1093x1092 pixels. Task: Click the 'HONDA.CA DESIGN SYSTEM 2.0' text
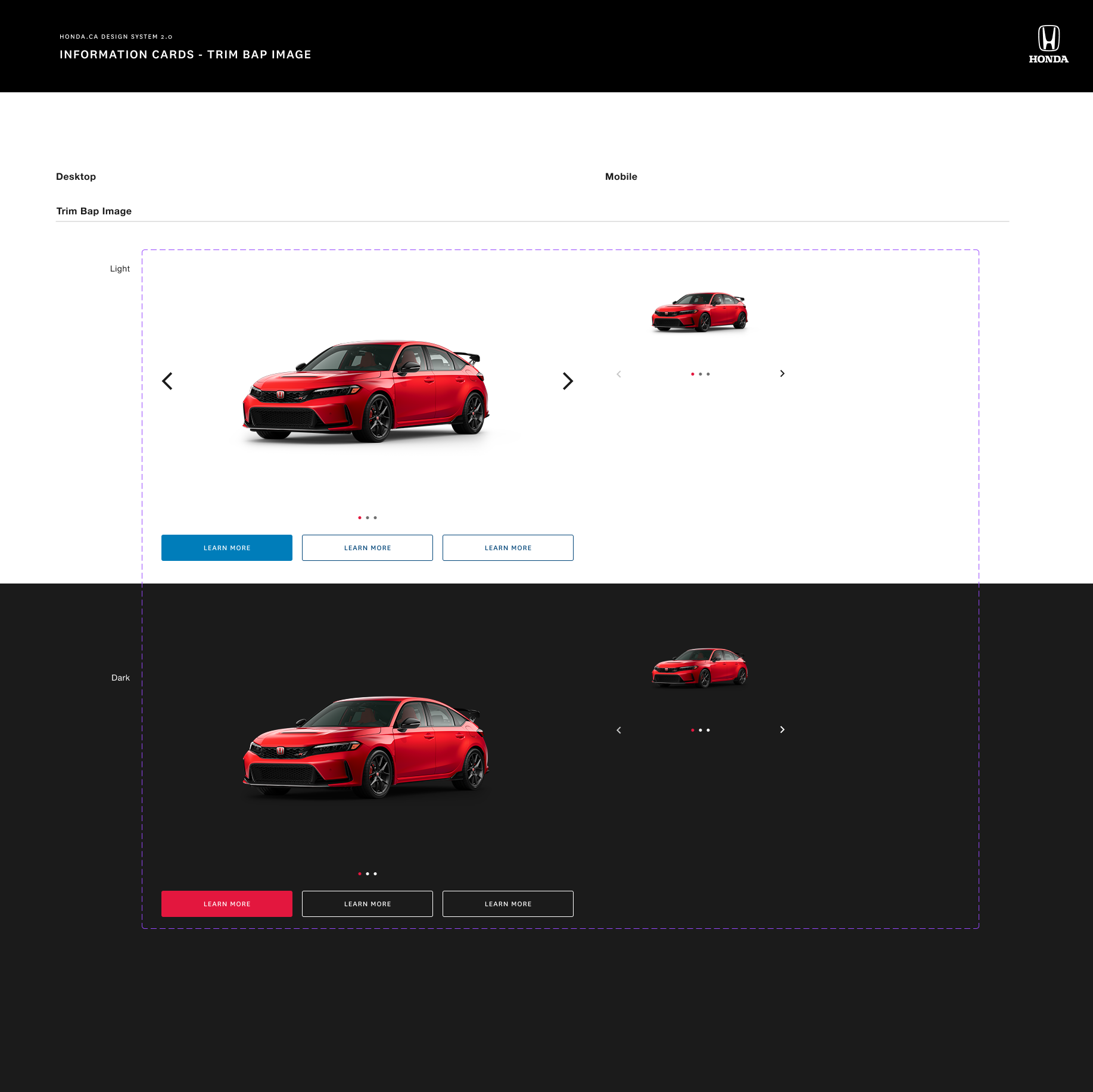(x=116, y=37)
